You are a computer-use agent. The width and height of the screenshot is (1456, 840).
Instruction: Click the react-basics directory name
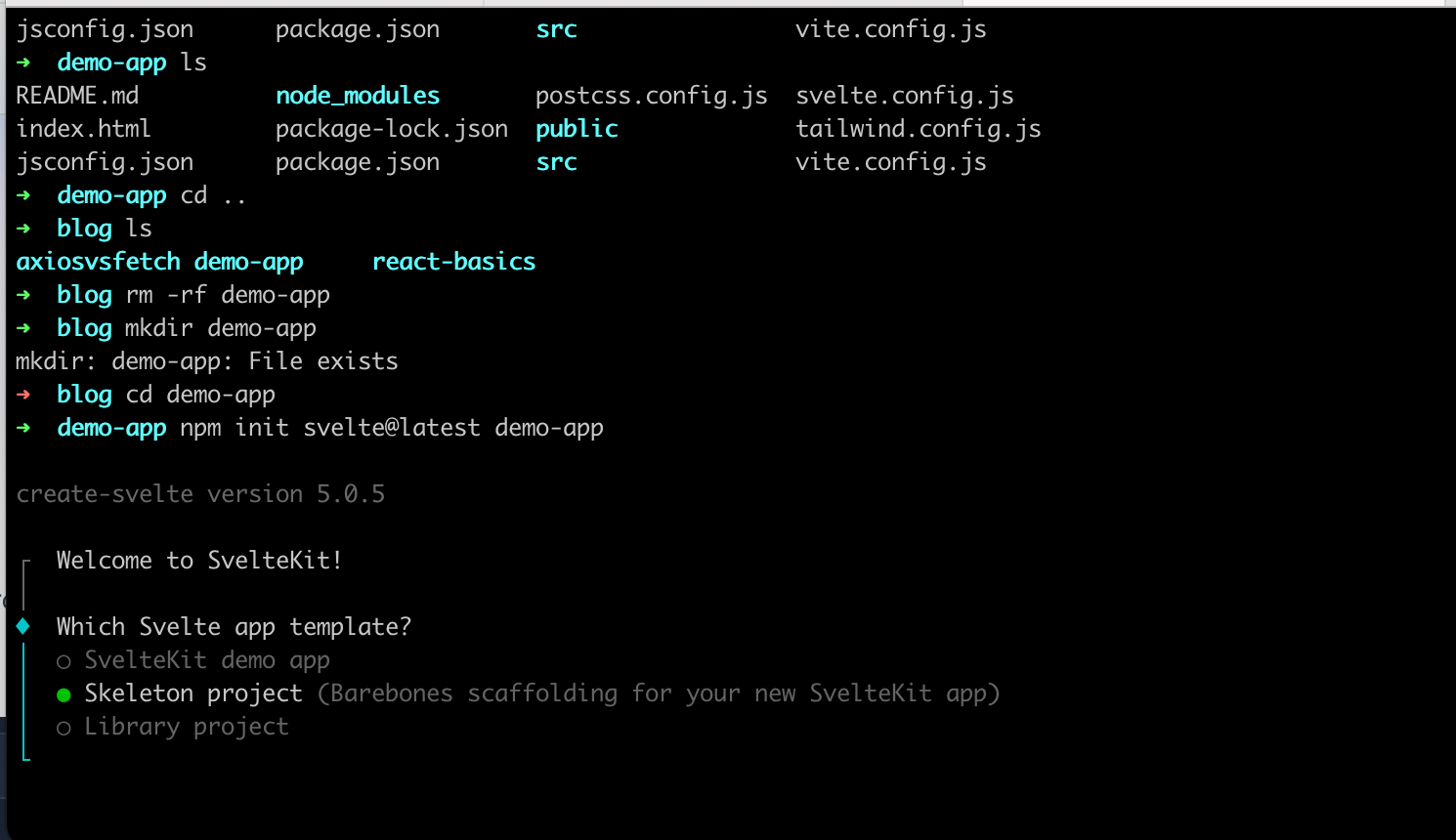click(x=453, y=262)
